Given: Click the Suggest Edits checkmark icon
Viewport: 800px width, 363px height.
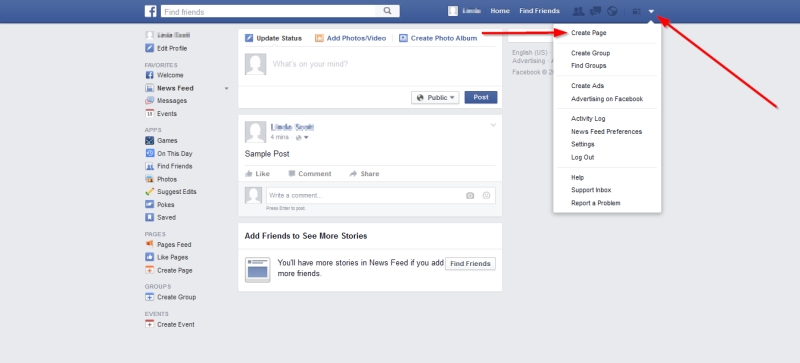Looking at the screenshot, I should (149, 191).
